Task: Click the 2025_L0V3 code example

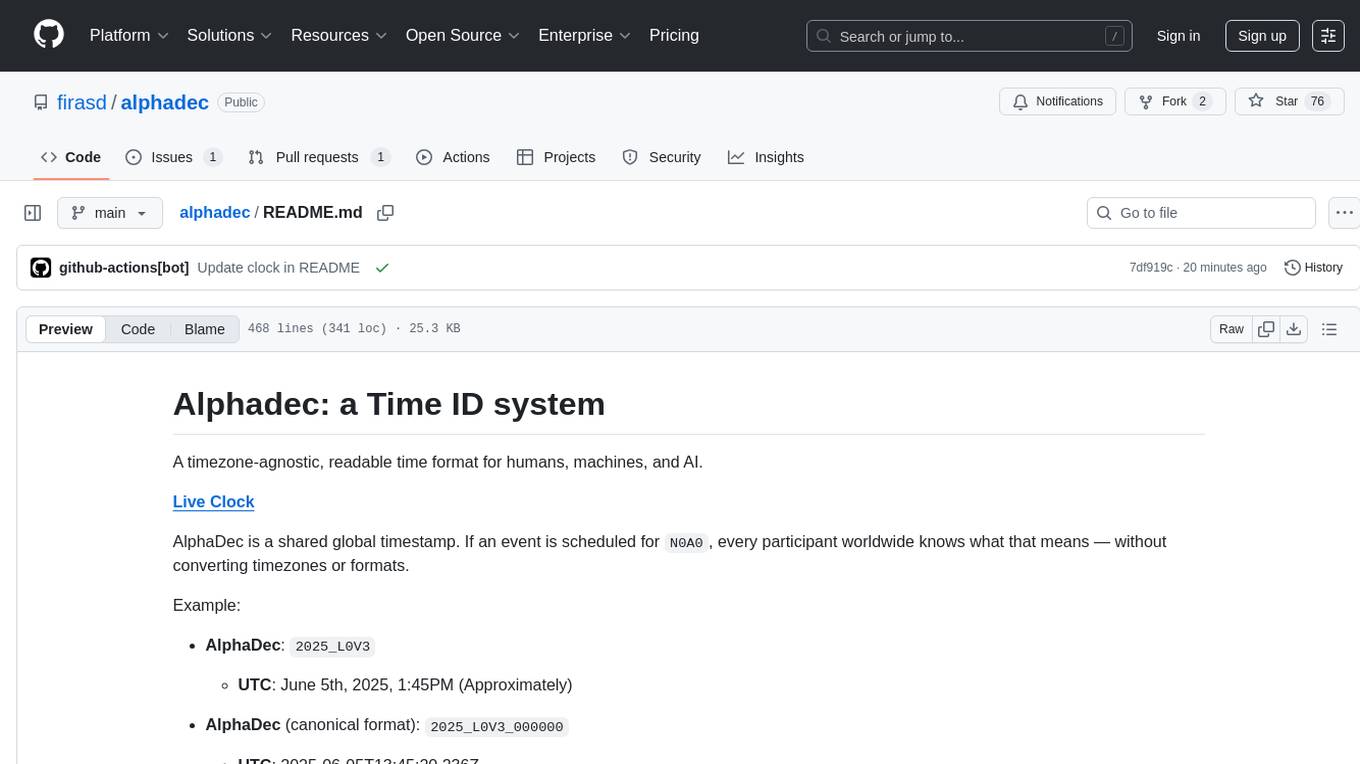Action: (333, 646)
